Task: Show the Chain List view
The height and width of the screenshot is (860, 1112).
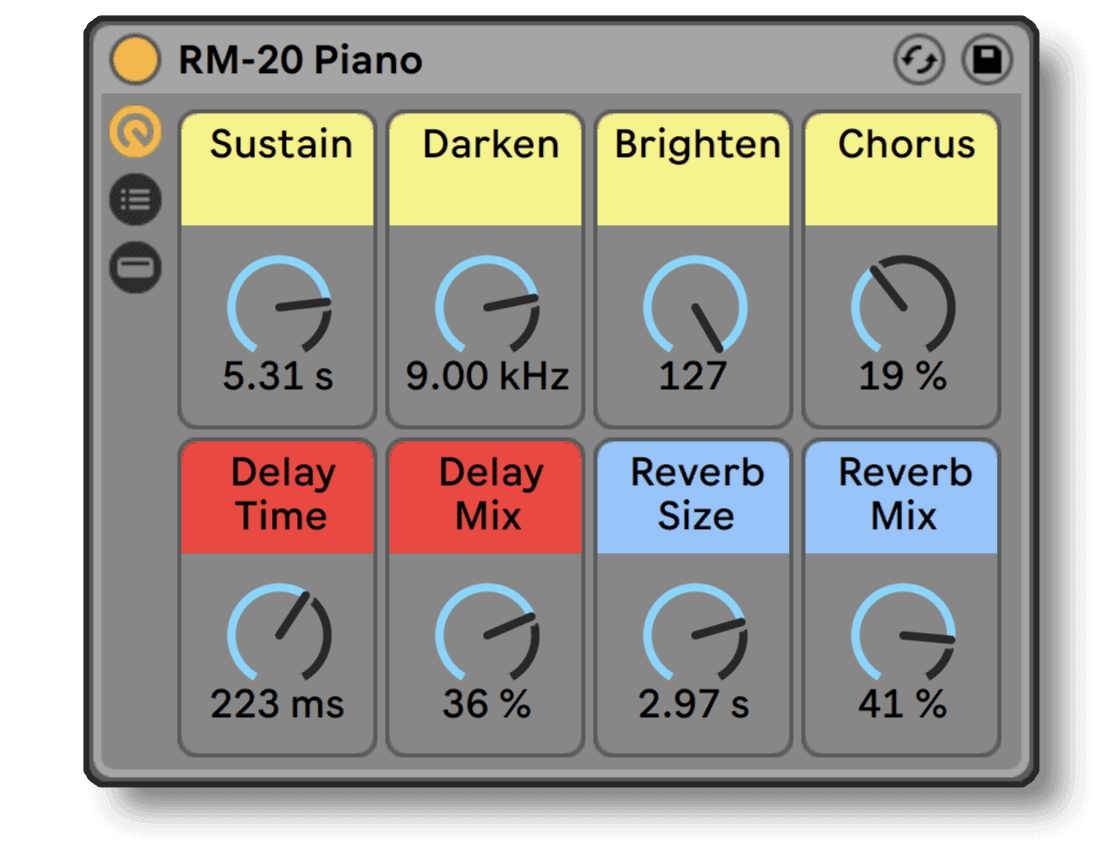Action: 135,200
